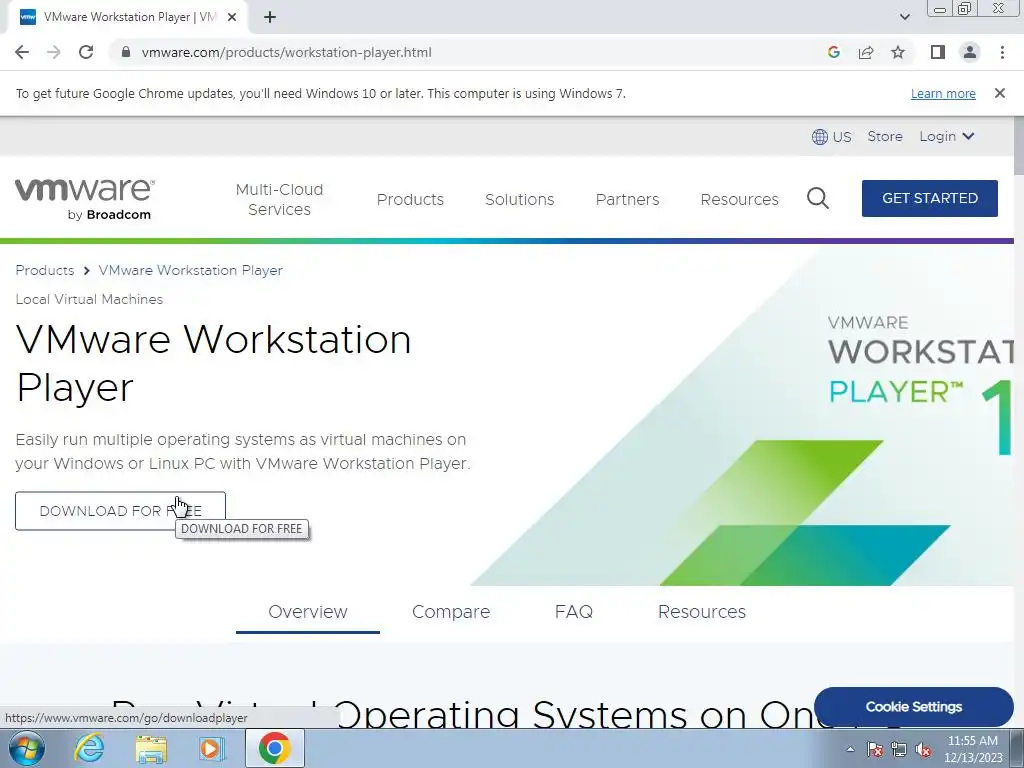Click the browser forward arrow

coord(54,52)
